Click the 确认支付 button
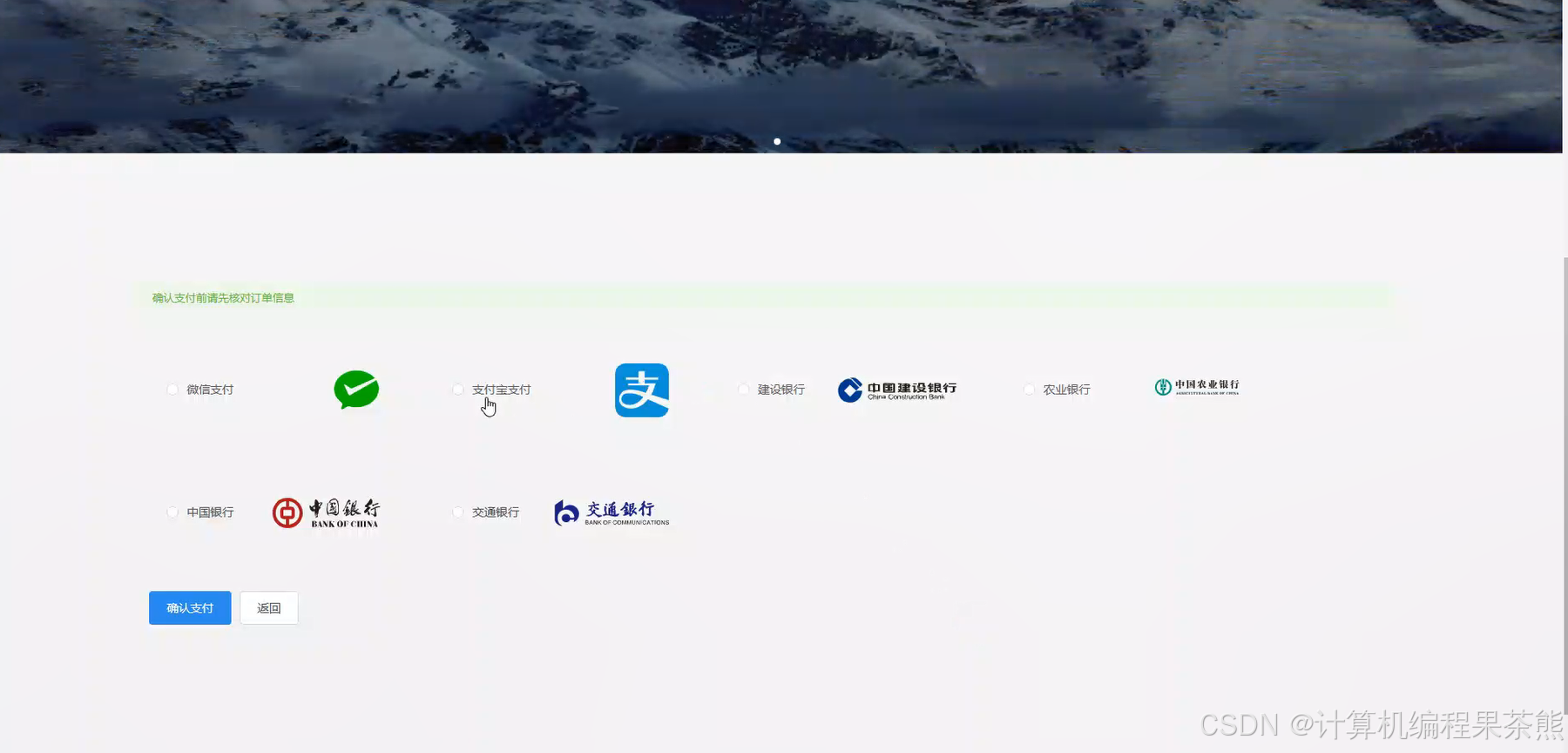Screen dimensions: 1568x753 (190, 608)
